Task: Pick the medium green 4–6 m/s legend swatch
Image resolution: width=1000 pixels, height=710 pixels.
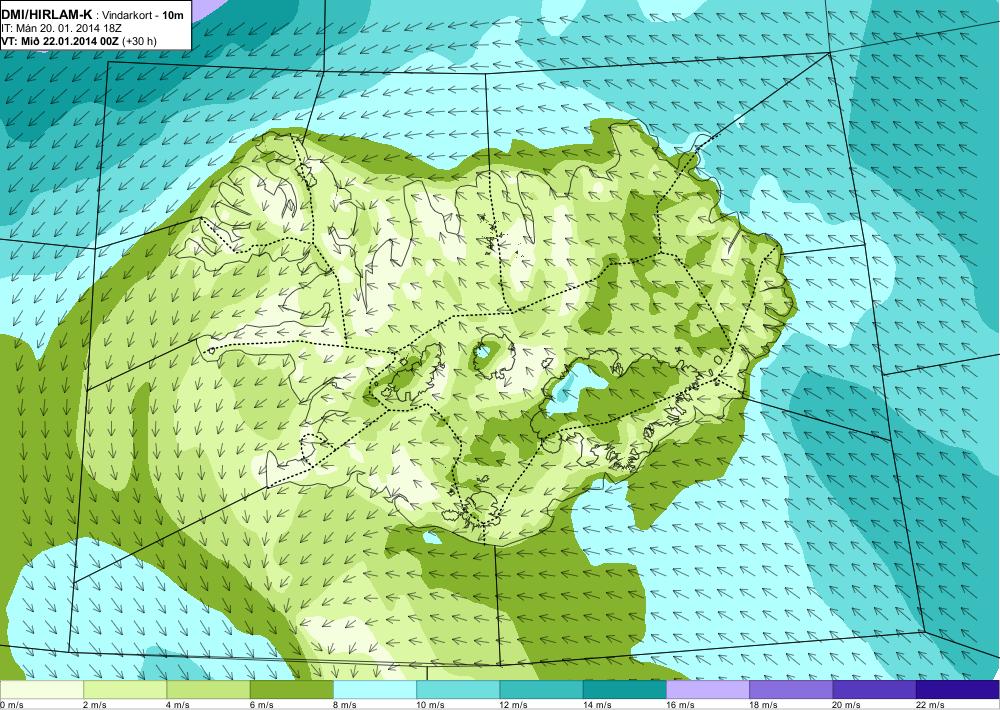Action: [x=209, y=690]
